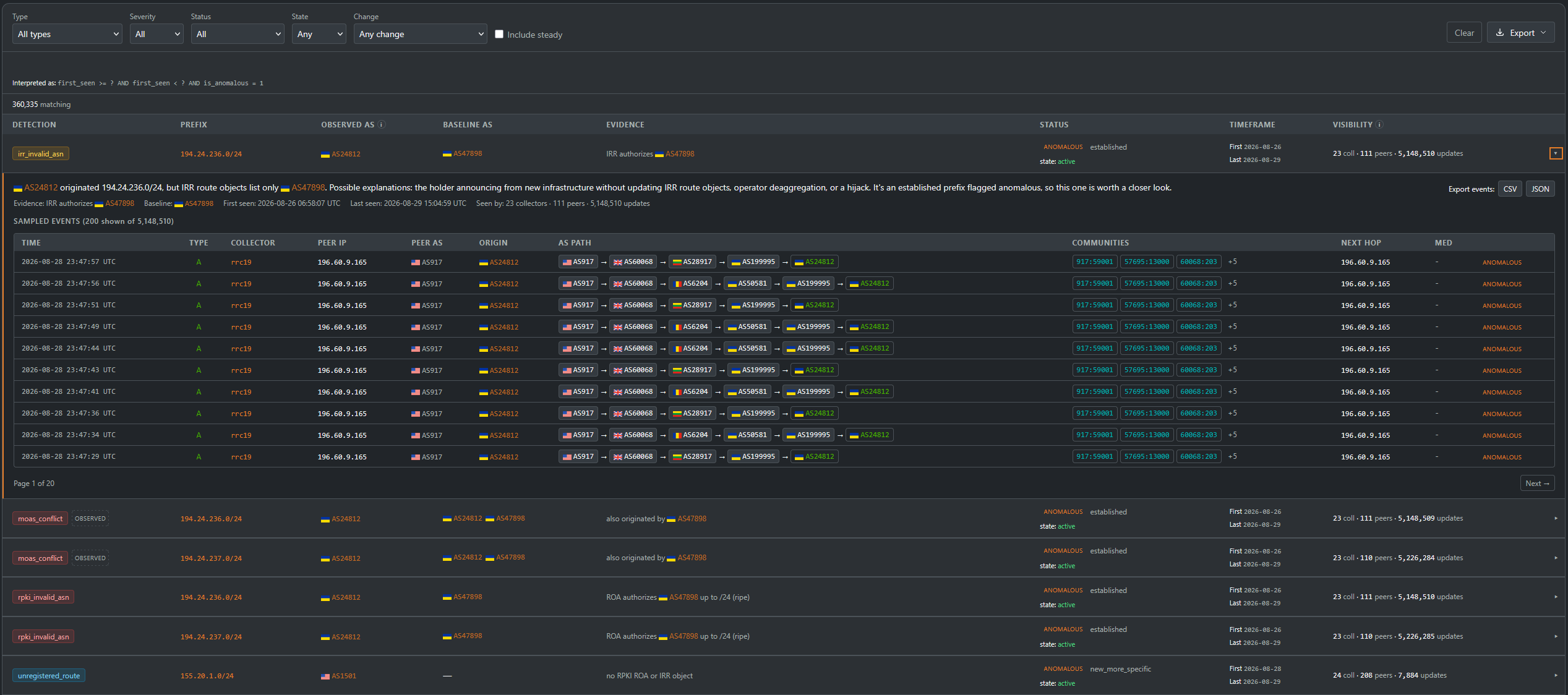This screenshot has height=695, width=1568.
Task: Click the Download icon on Export button
Action: 1500,33
